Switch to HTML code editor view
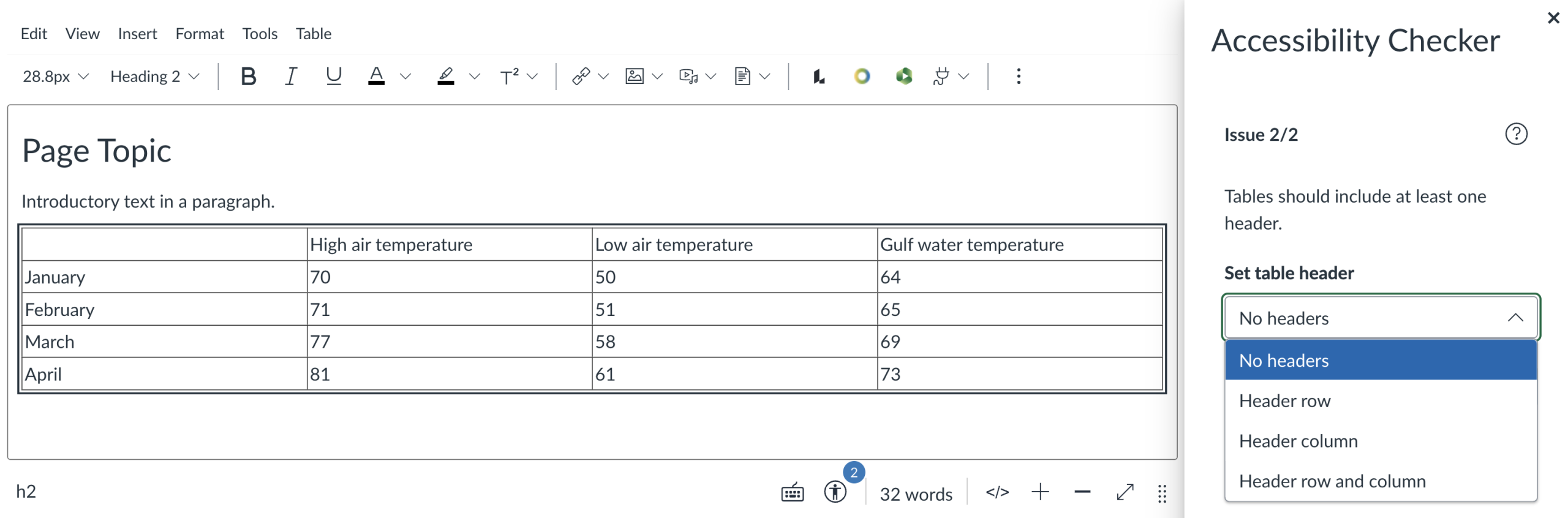Viewport: 1568px width, 518px height. (x=997, y=492)
